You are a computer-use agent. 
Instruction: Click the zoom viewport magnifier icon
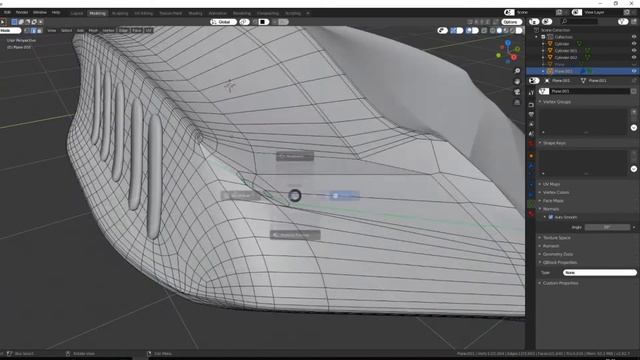pos(517,71)
